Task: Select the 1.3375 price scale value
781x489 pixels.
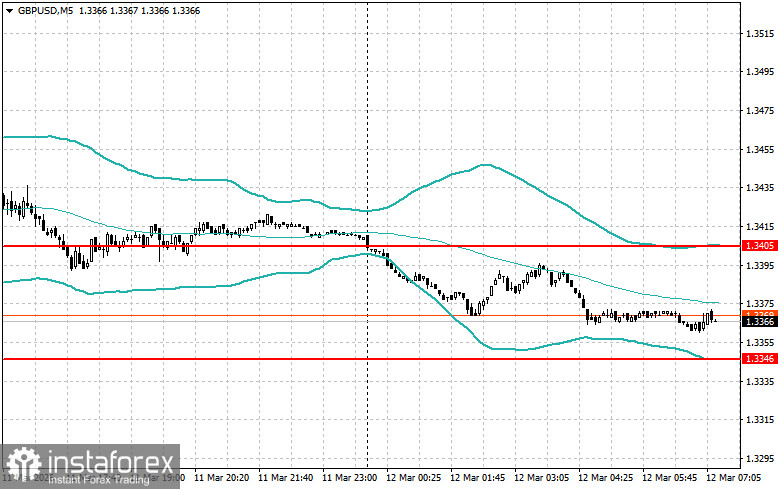Action: [x=760, y=304]
